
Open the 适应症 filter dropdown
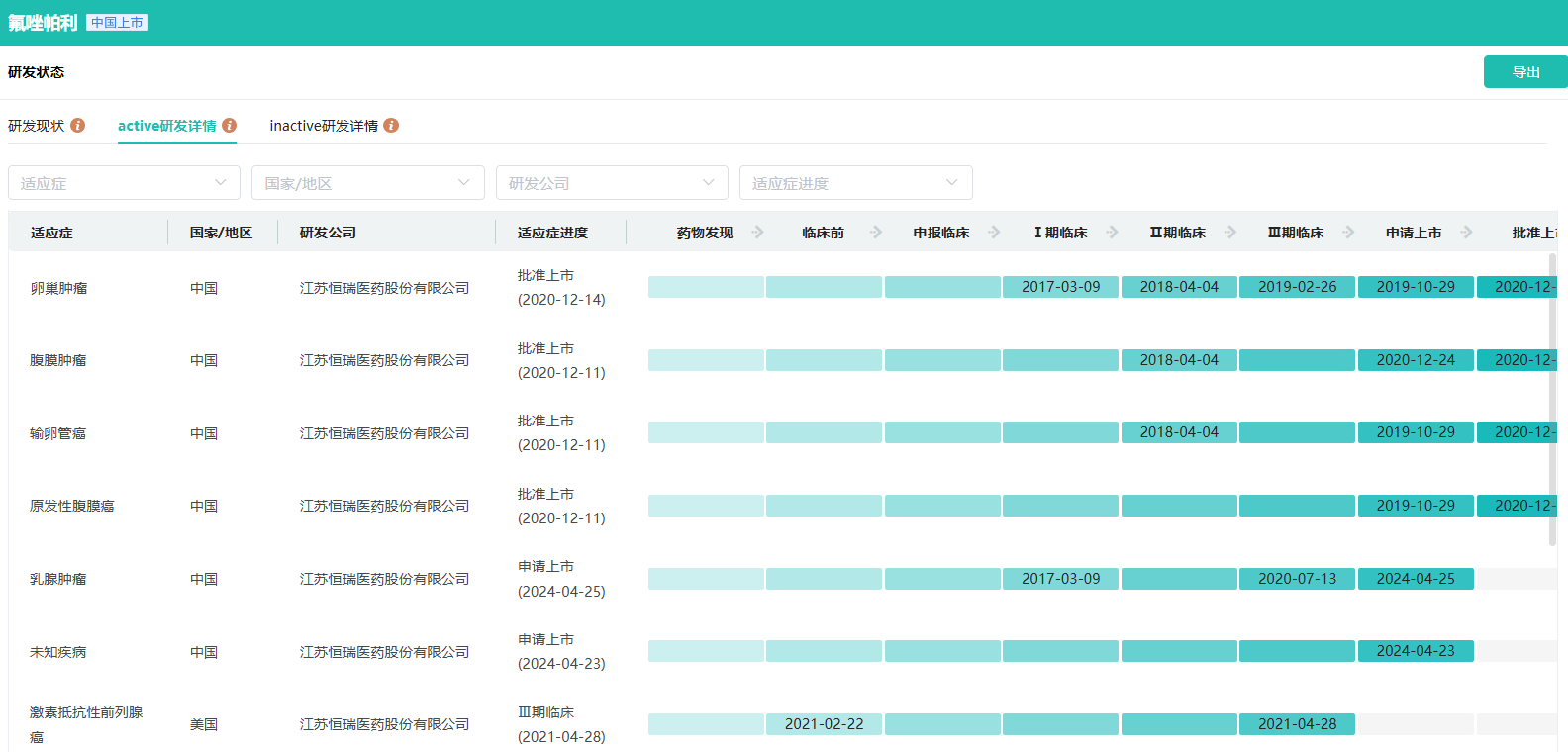pyautogui.click(x=124, y=183)
